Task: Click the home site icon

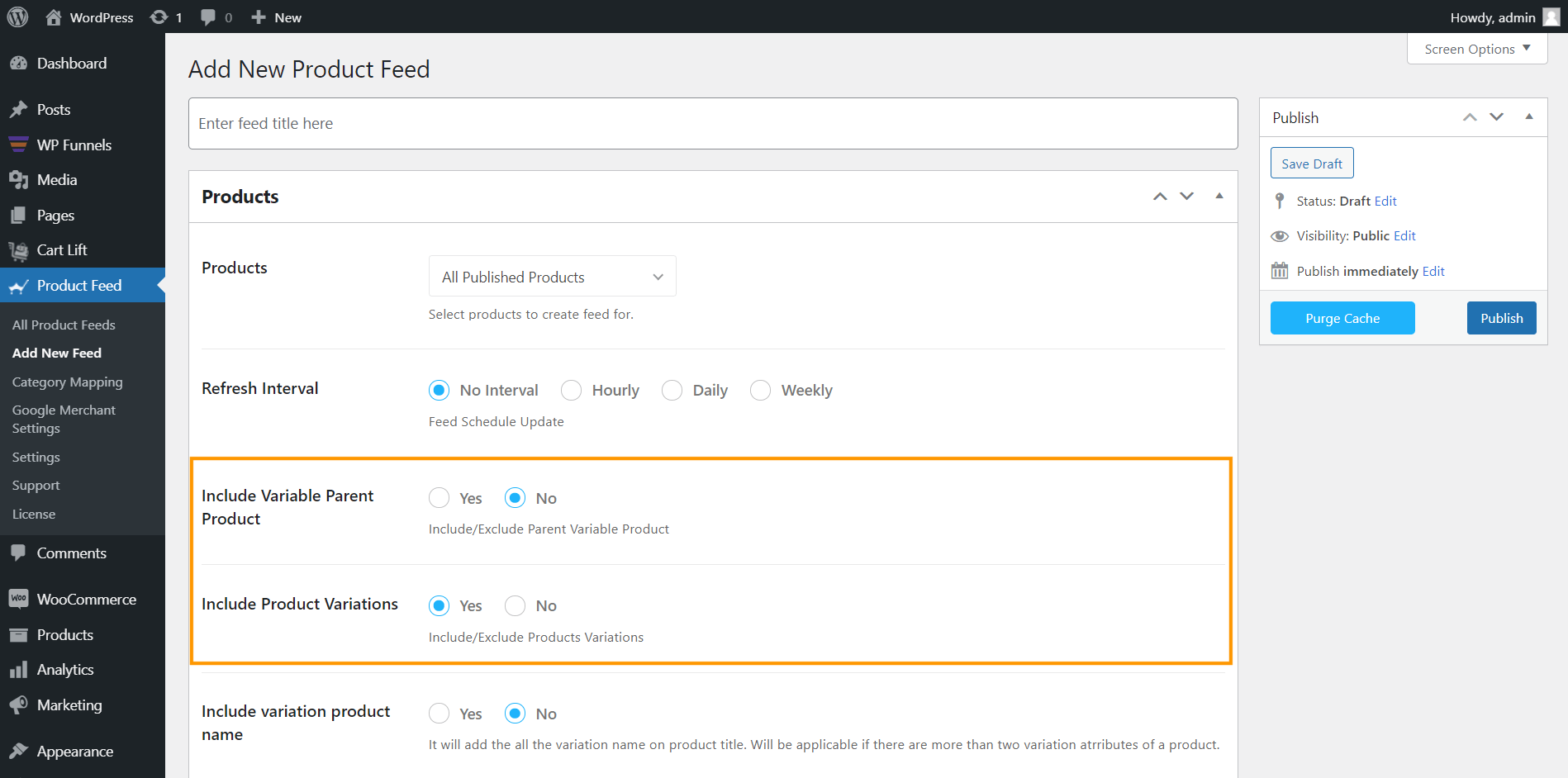Action: point(54,17)
